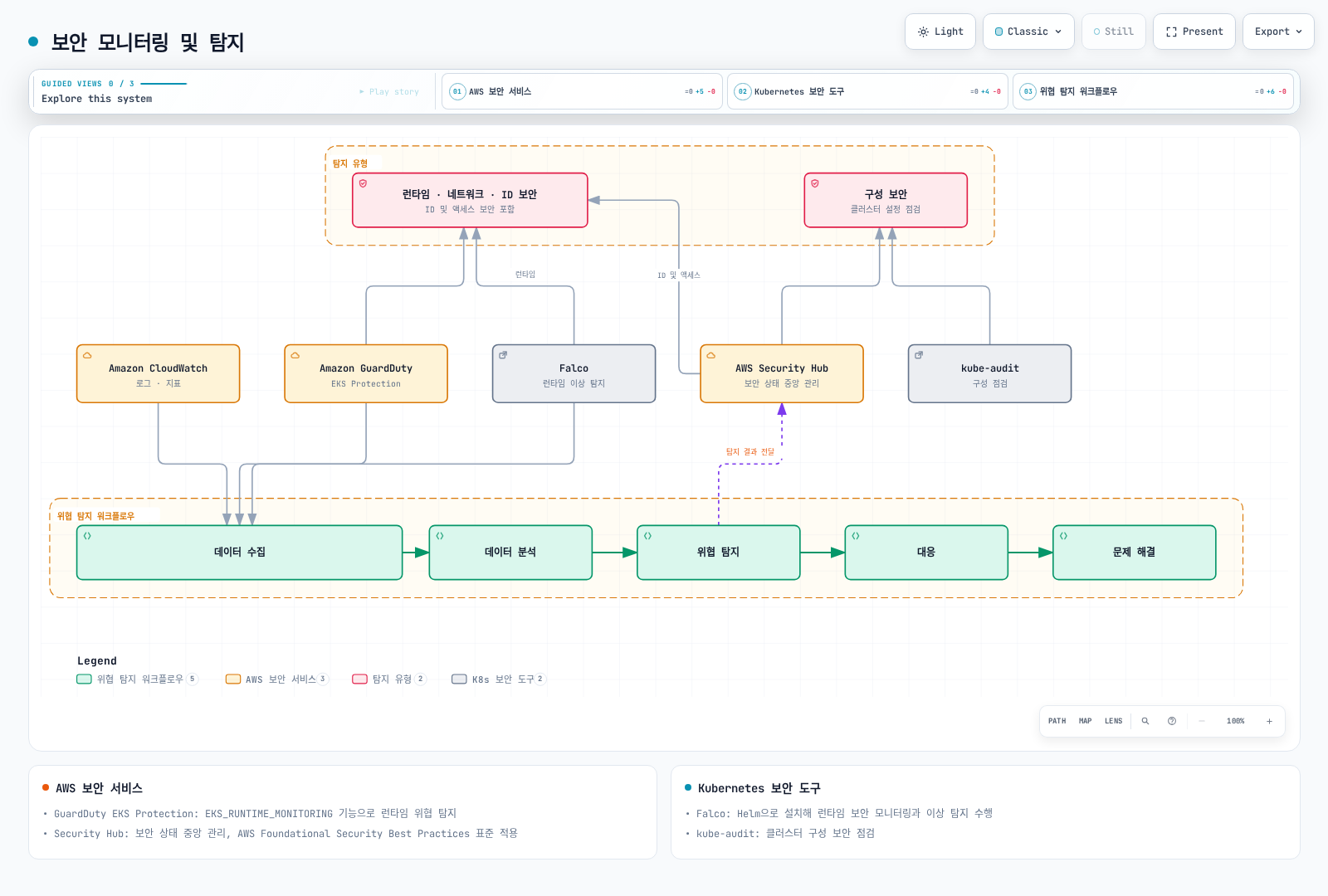This screenshot has height=896, width=1328.
Task: Select the kube-audit node
Action: click(x=989, y=374)
